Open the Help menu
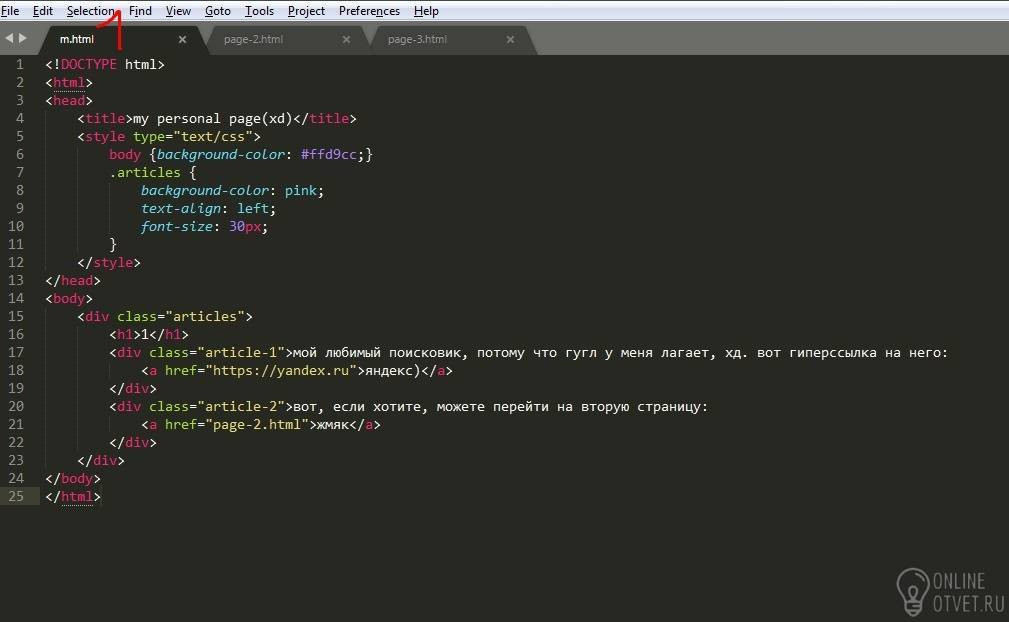This screenshot has width=1009, height=622. pyautogui.click(x=426, y=11)
